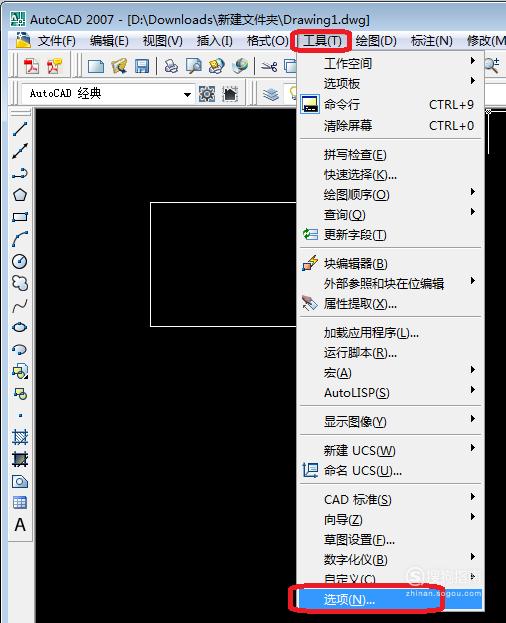Choose 属性提取(X)... menu entry
The image size is (506, 623).
(390, 304)
